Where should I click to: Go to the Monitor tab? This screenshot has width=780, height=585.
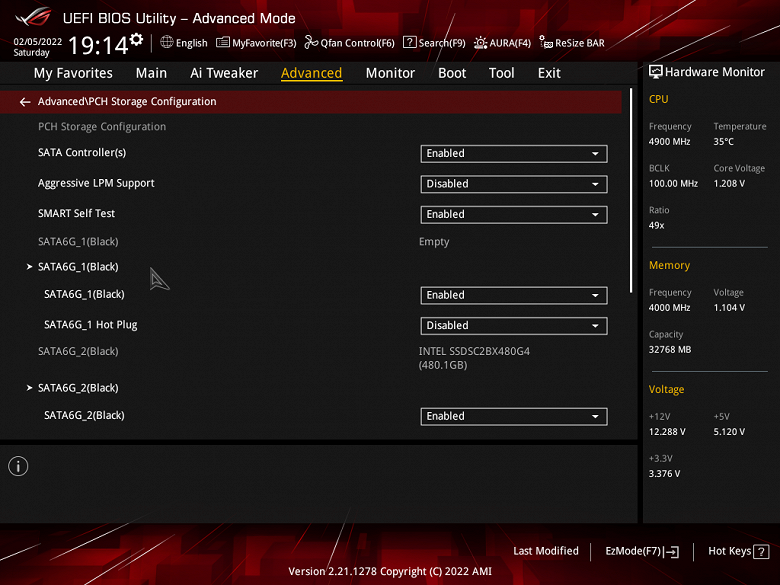(390, 73)
